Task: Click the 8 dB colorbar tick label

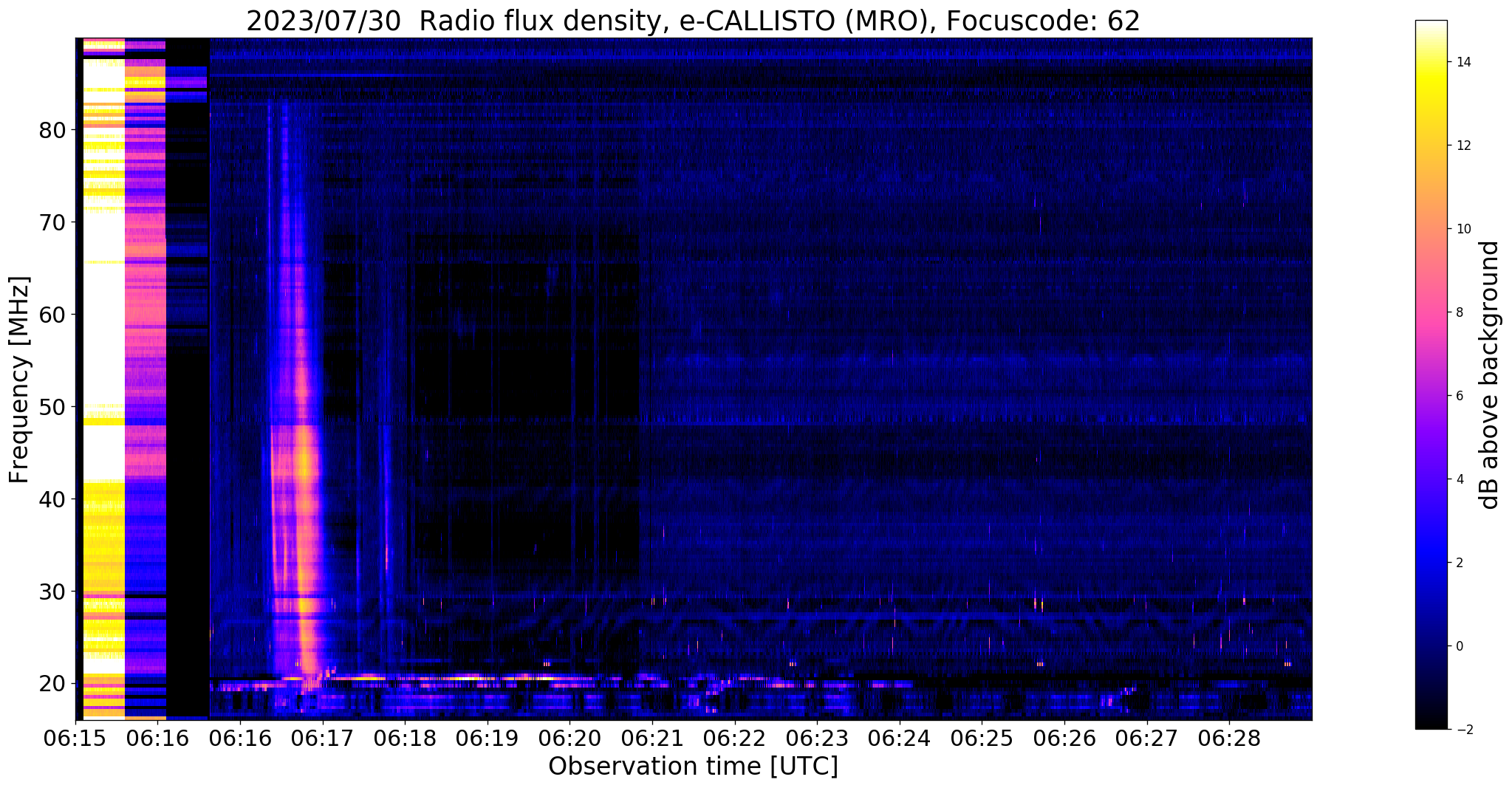Action: pos(1459,312)
